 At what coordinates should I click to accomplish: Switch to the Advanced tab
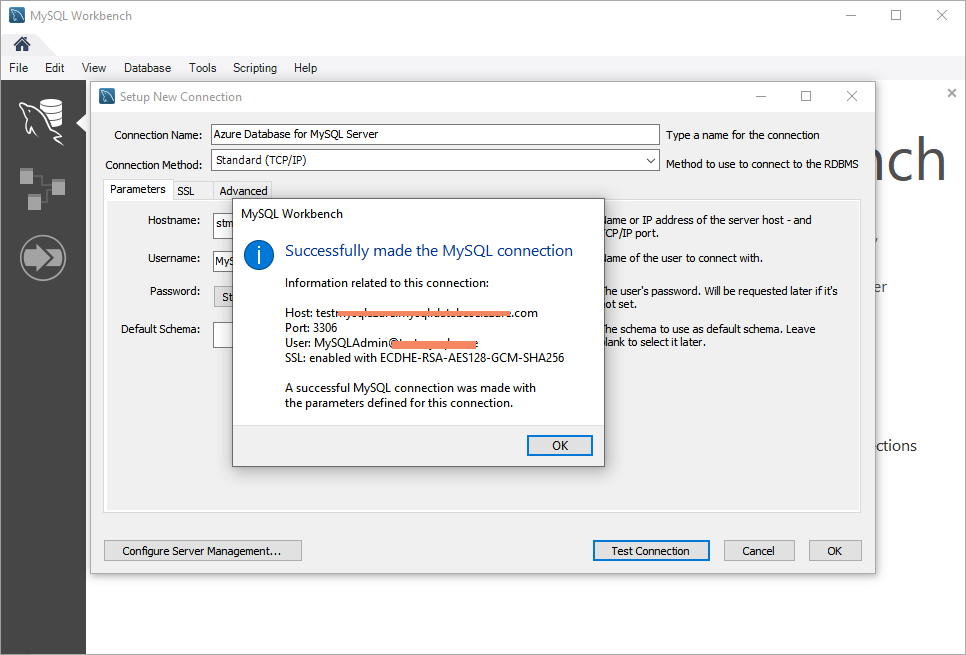[x=243, y=191]
